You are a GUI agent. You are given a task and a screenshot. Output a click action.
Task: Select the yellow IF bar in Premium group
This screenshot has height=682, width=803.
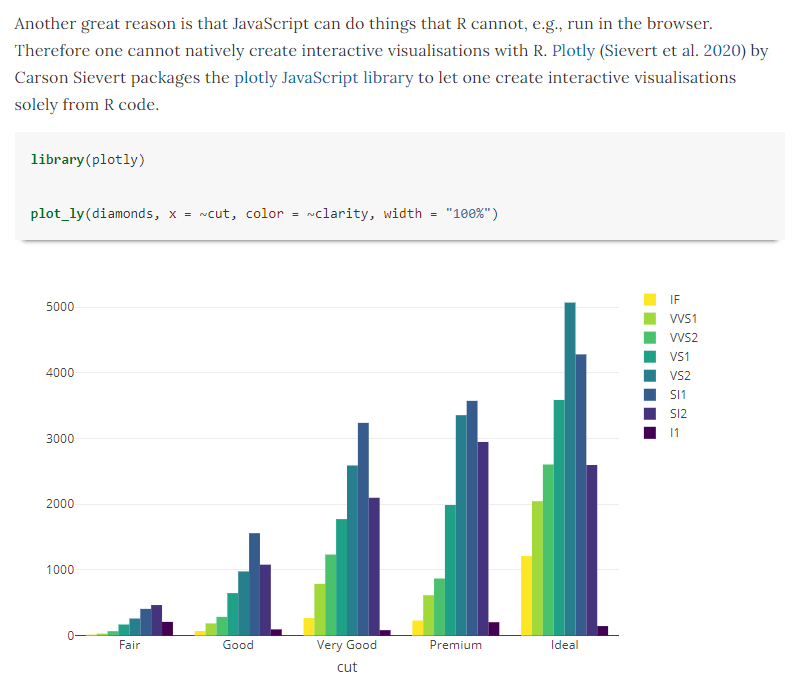[x=416, y=626]
